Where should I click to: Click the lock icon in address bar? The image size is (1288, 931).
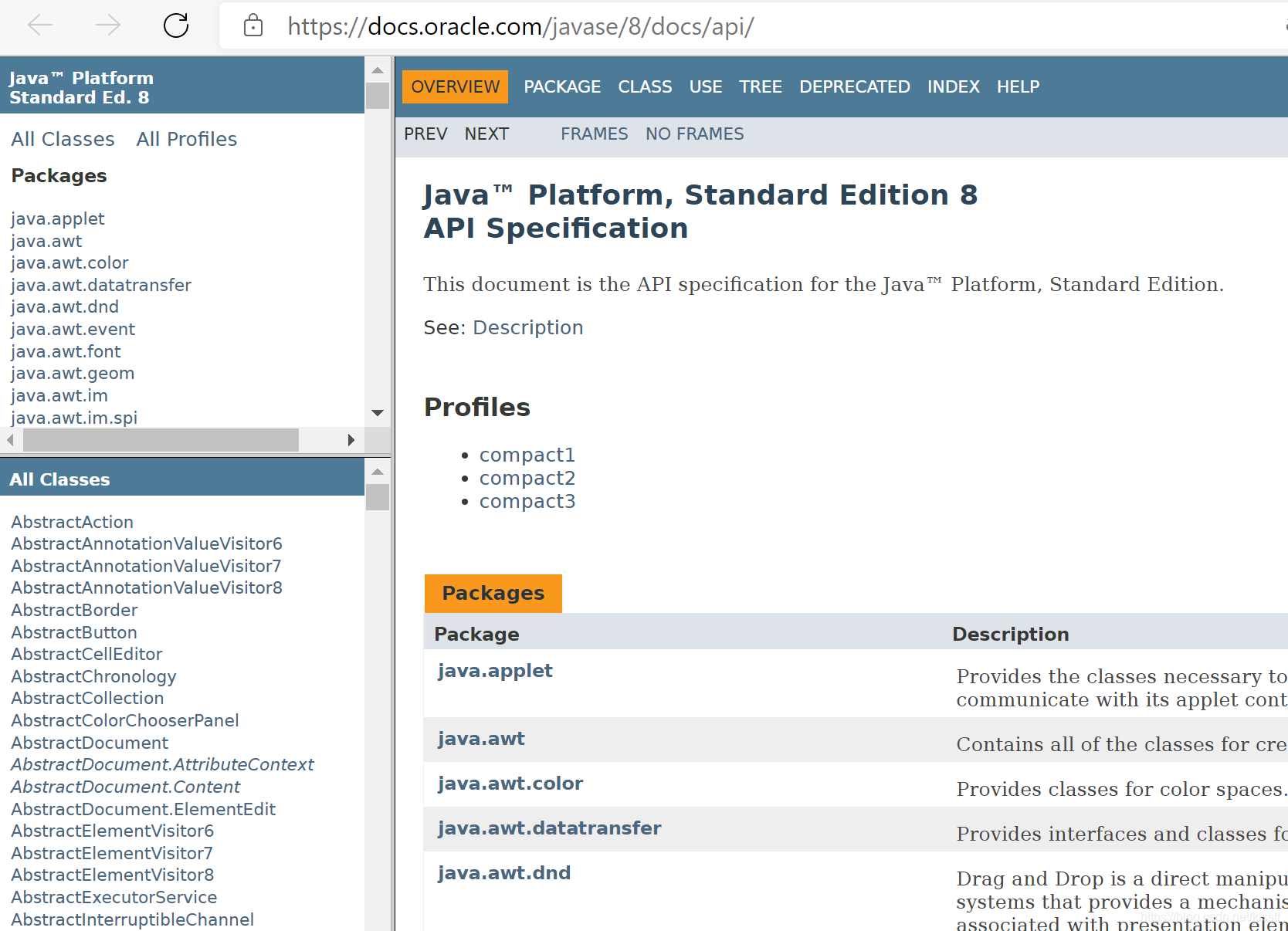pyautogui.click(x=253, y=26)
